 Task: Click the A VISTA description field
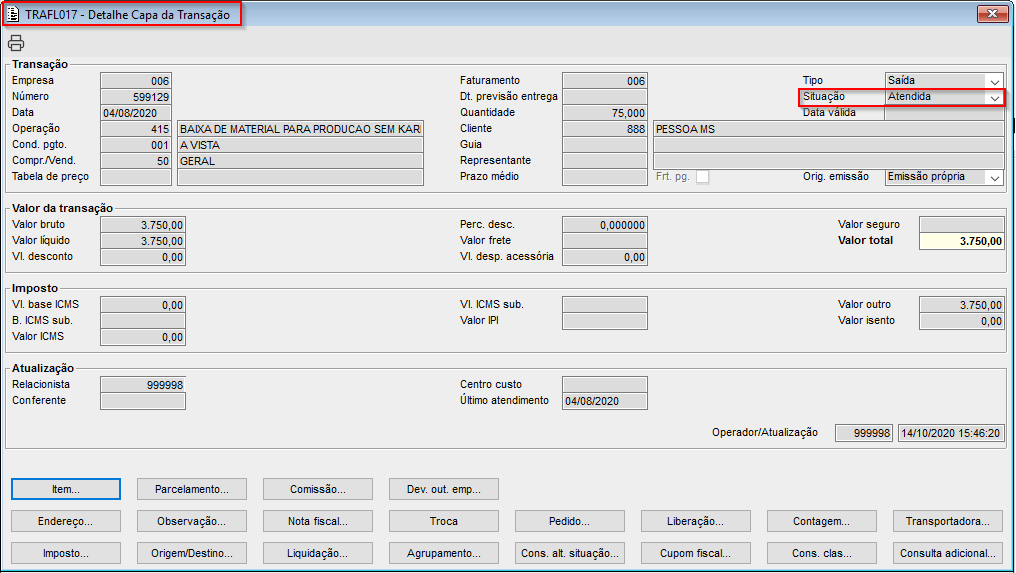click(301, 145)
